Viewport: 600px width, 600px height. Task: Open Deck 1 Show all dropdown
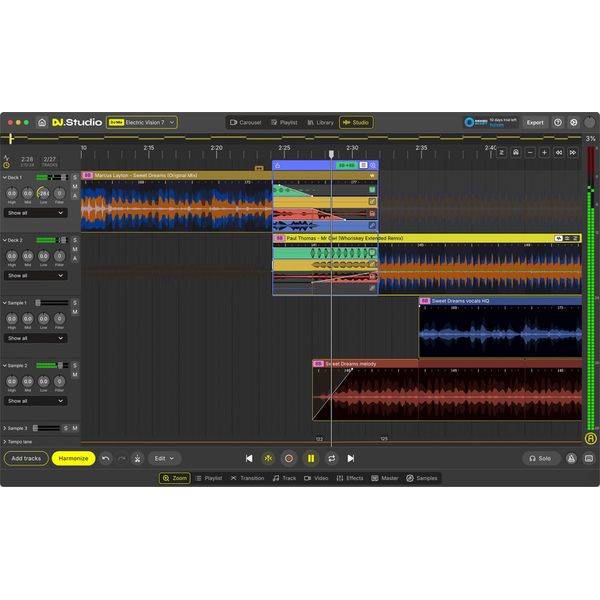pyautogui.click(x=36, y=213)
